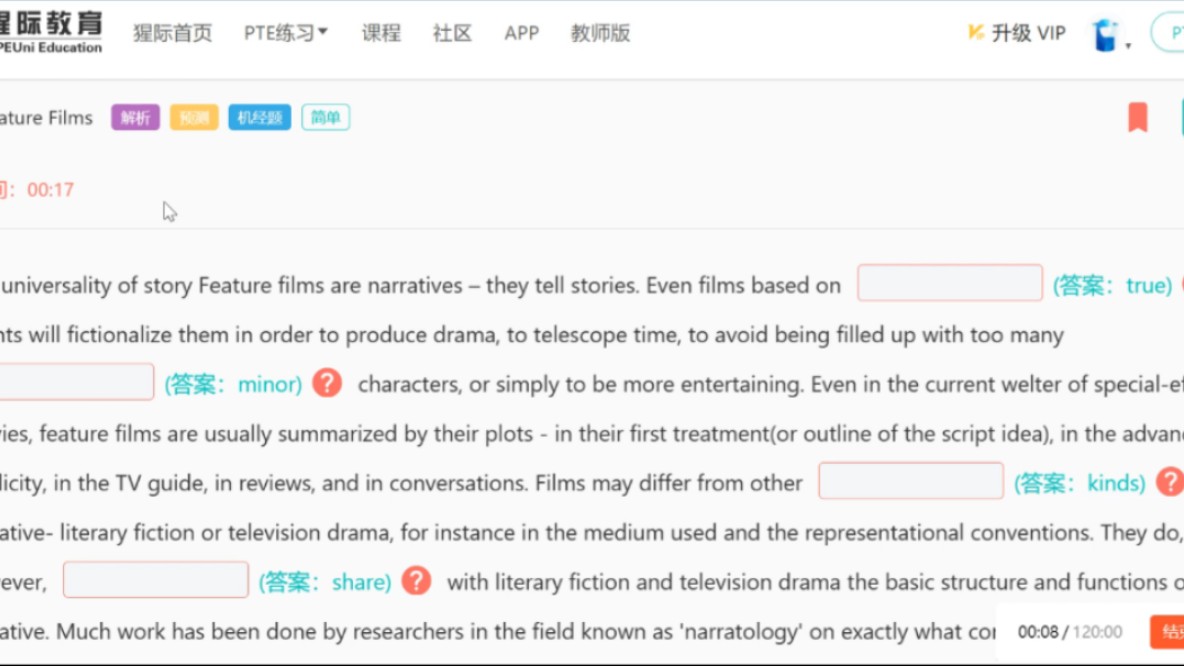Viewport: 1184px width, 666px height.
Task: Click the question mark icon after 'kinds'
Action: pos(1168,482)
